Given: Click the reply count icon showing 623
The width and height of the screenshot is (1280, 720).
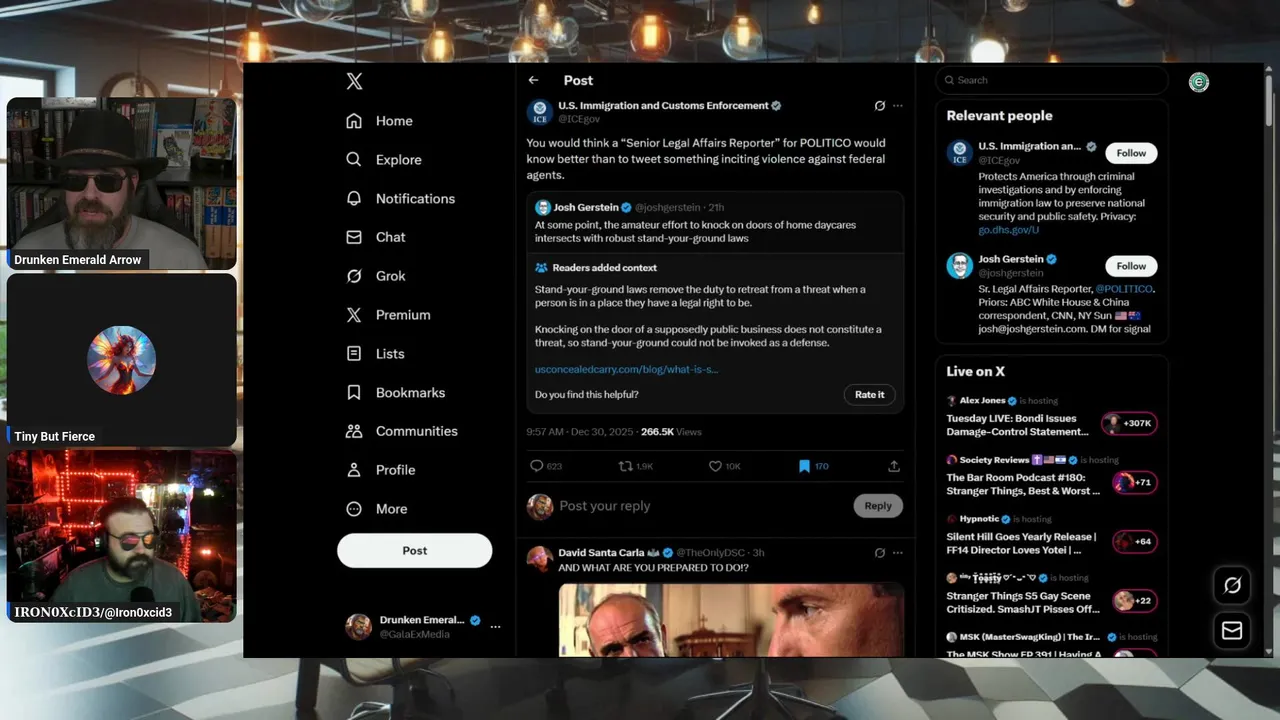Looking at the screenshot, I should pos(537,466).
